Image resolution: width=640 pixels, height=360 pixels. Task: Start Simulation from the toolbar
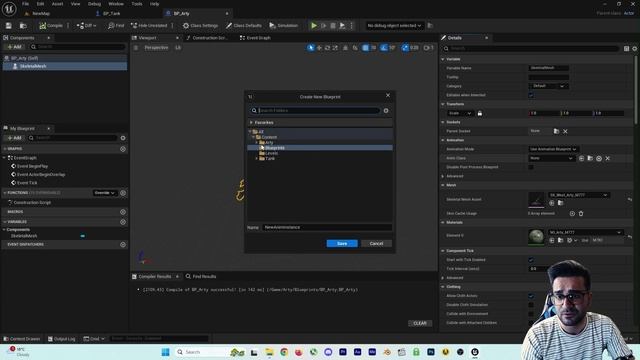(x=283, y=25)
